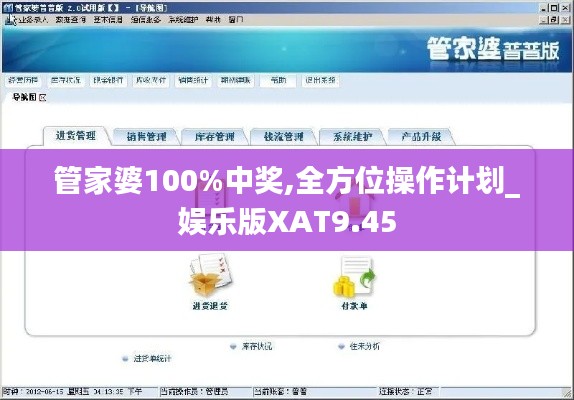Click the 当前账套 status bar entry
Image resolution: width=574 pixels, height=400 pixels.
coord(280,392)
